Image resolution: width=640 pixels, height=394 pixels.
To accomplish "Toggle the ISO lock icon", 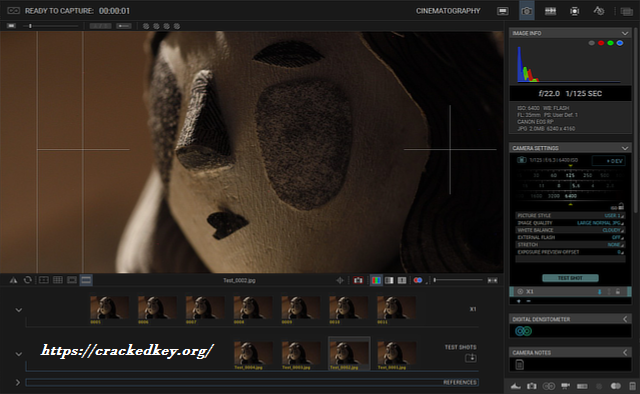I will tap(621, 206).
